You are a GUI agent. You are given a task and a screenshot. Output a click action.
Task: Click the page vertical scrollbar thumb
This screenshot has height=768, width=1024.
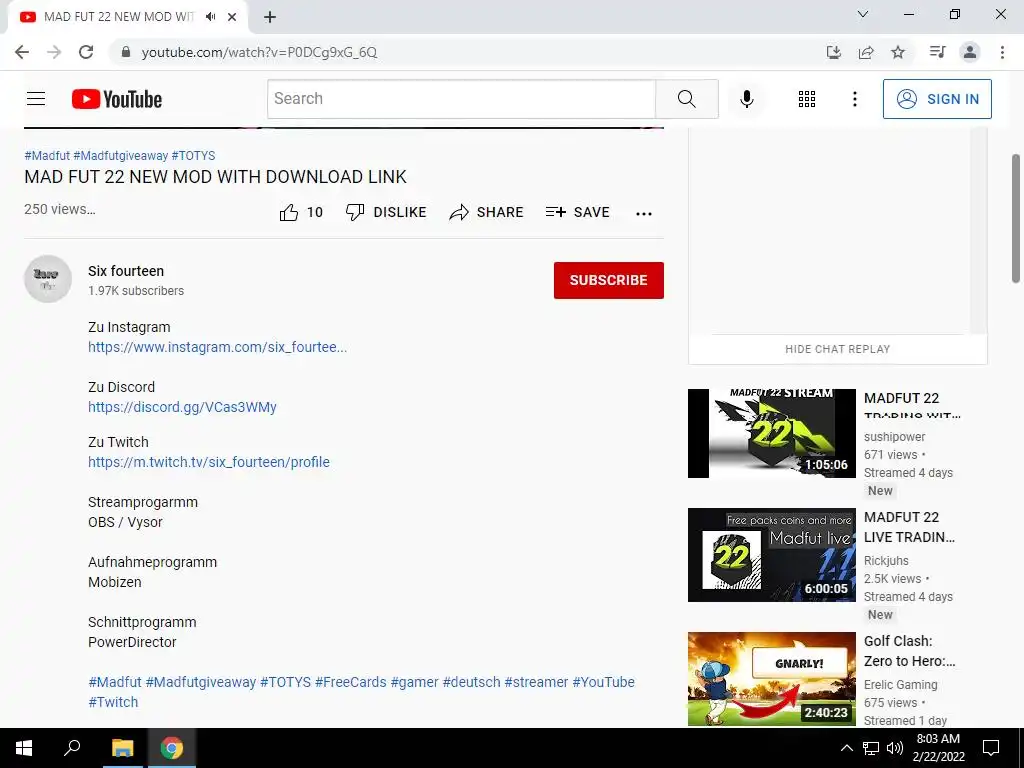(x=1016, y=219)
